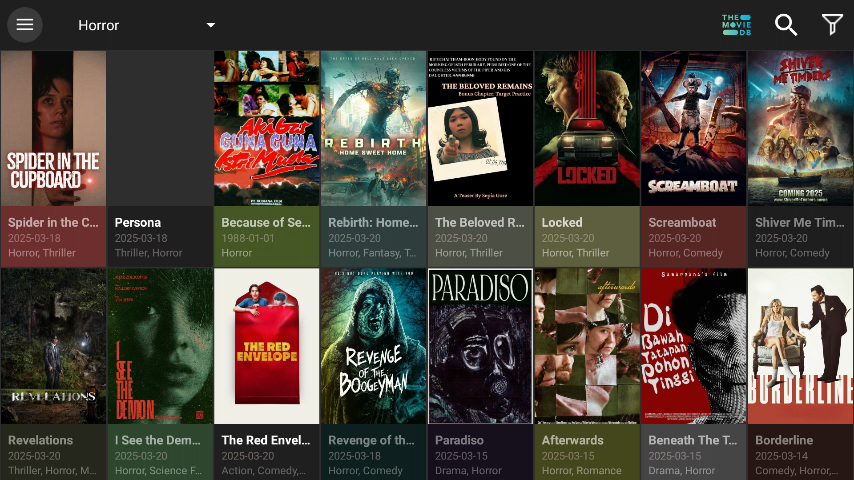
Task: Open search with the magnifier icon
Action: [x=786, y=25]
